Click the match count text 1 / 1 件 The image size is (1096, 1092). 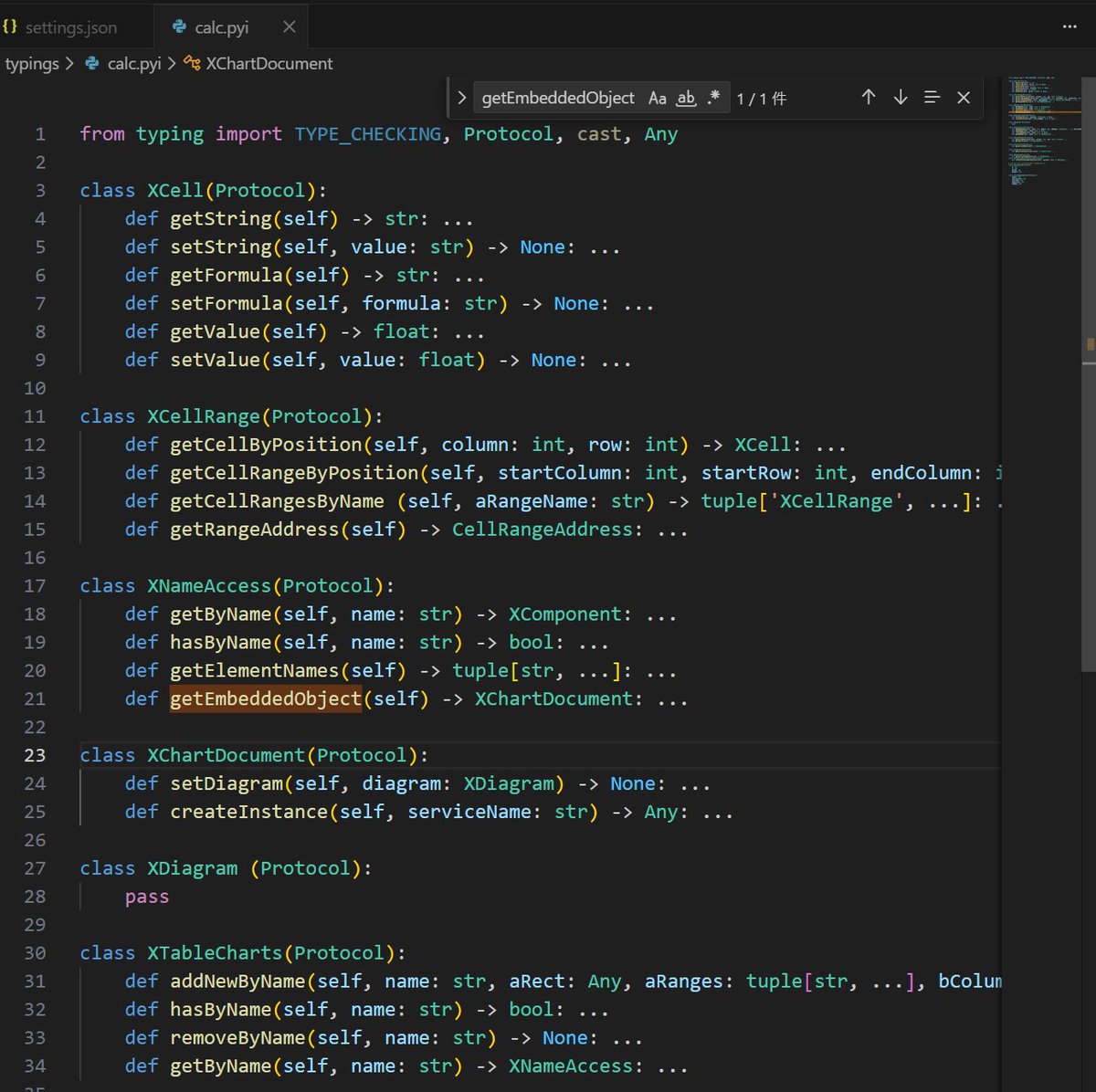tap(762, 98)
